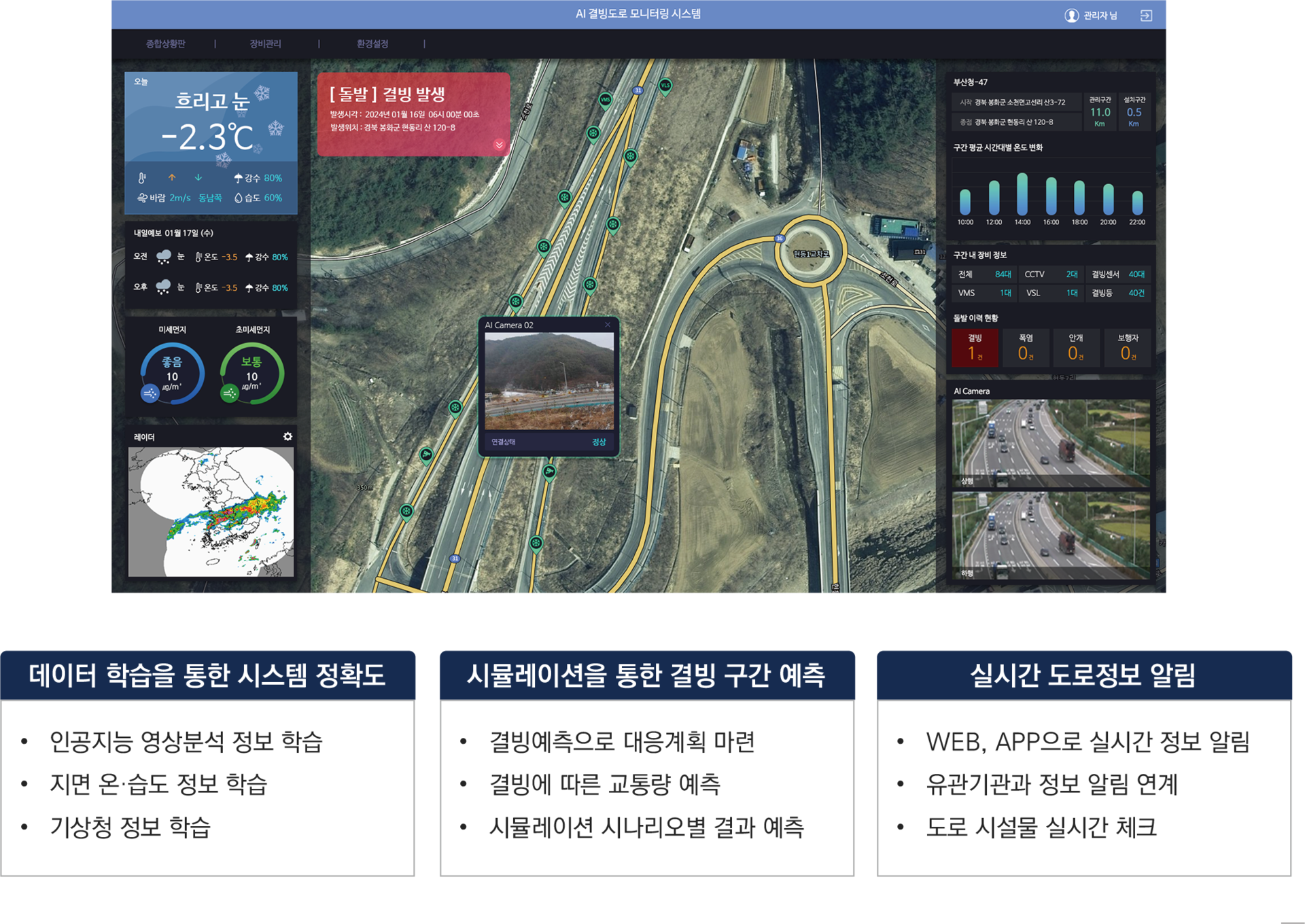This screenshot has height=924, width=1305.
Task: Click the 안개 incident count tile
Action: (1075, 347)
